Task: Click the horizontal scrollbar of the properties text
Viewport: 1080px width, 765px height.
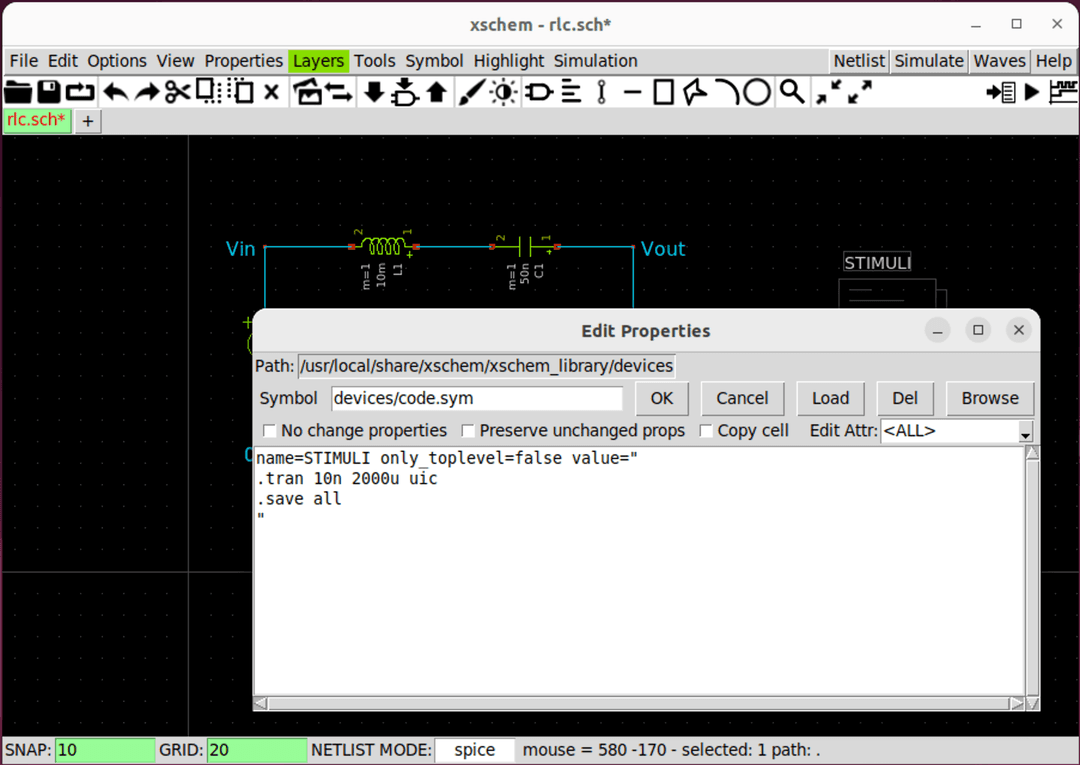Action: (640, 703)
